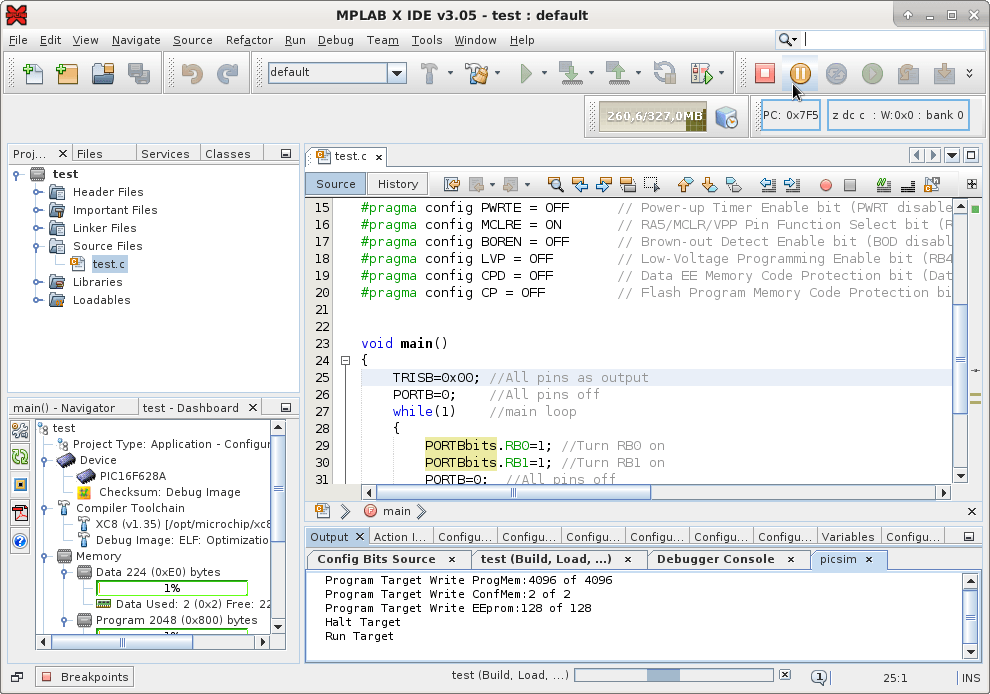Viewport: 990px width, 694px height.
Task: Click the Dashboard project properties wrench icon
Action: (x=20, y=430)
